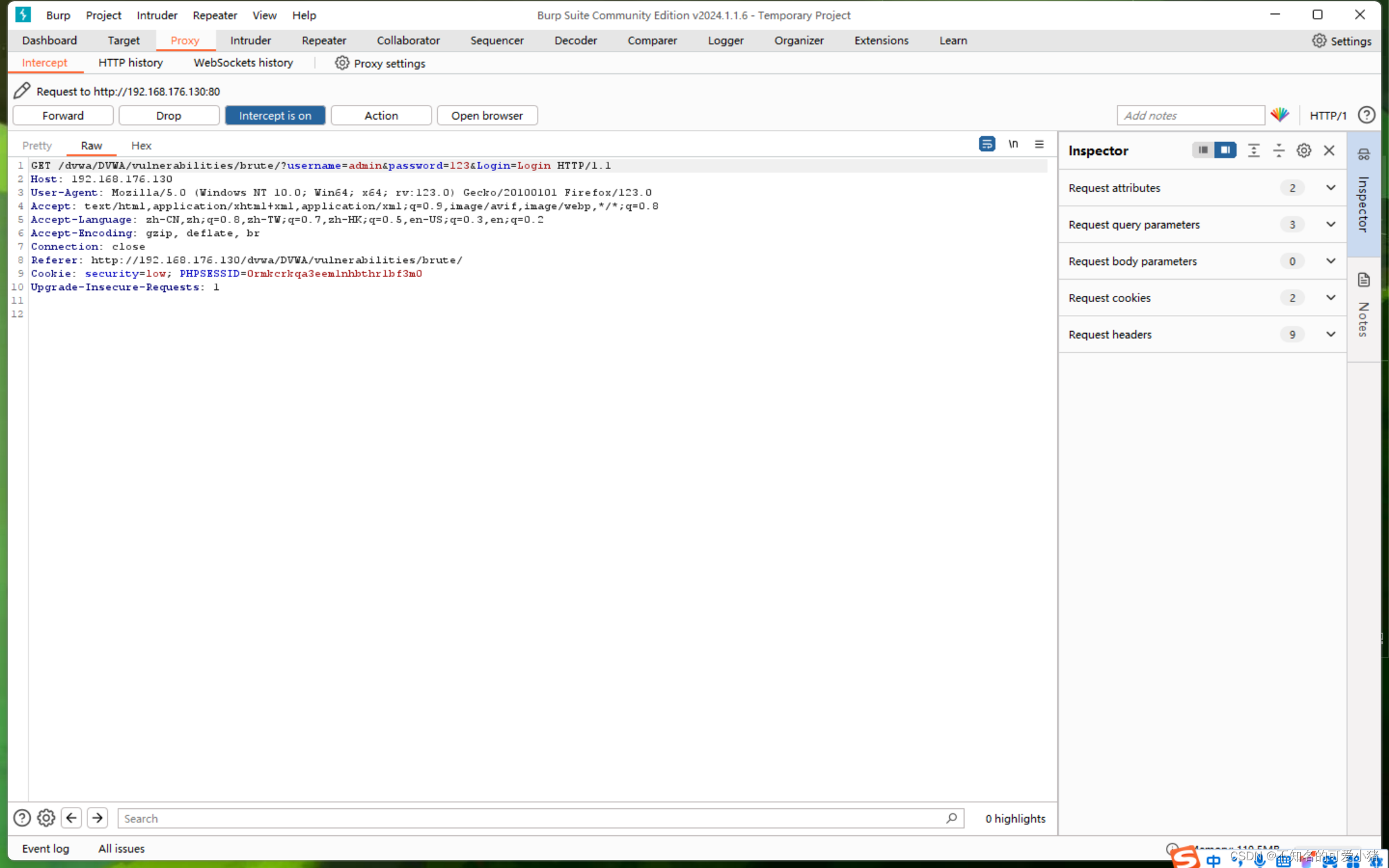Open the main Settings gear
Viewport: 1389px width, 868px height.
pyautogui.click(x=1320, y=41)
